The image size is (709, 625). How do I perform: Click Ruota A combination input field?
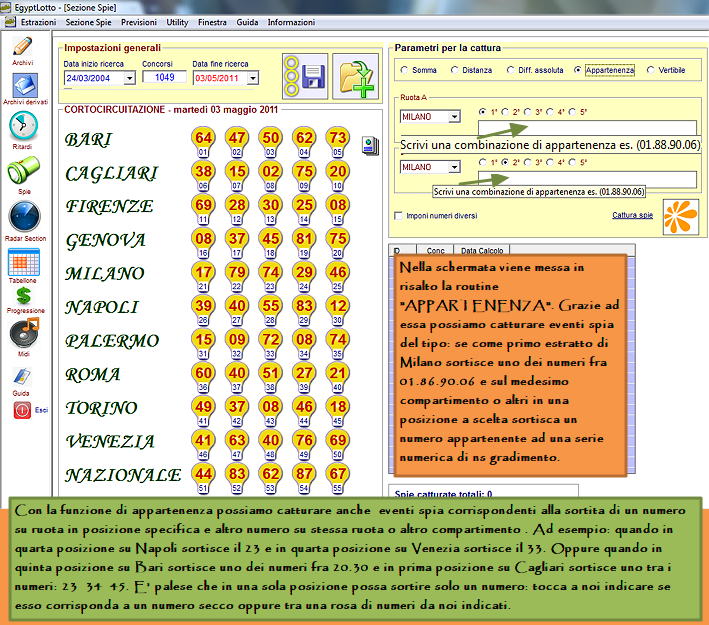[587, 128]
